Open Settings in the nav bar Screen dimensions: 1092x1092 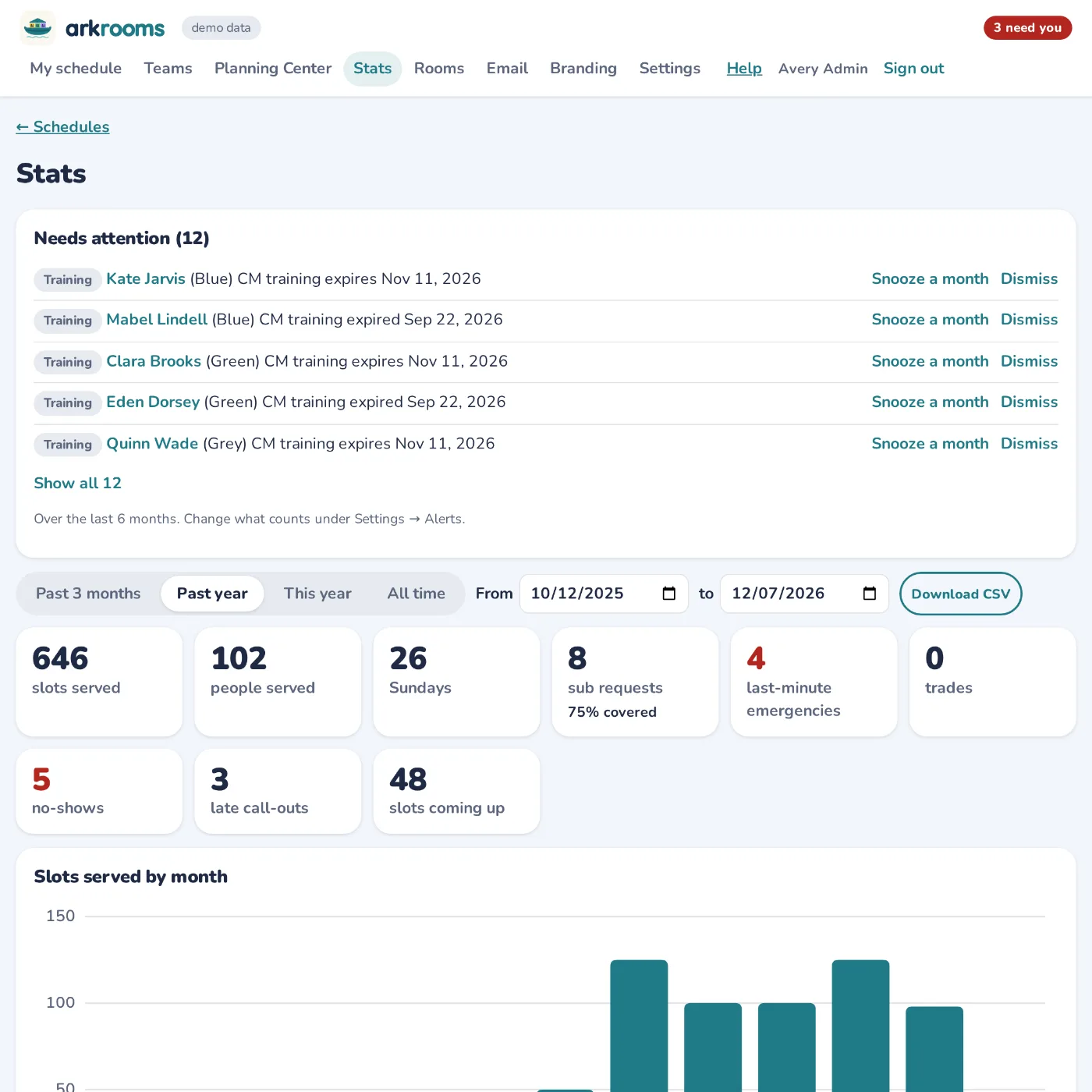point(670,69)
